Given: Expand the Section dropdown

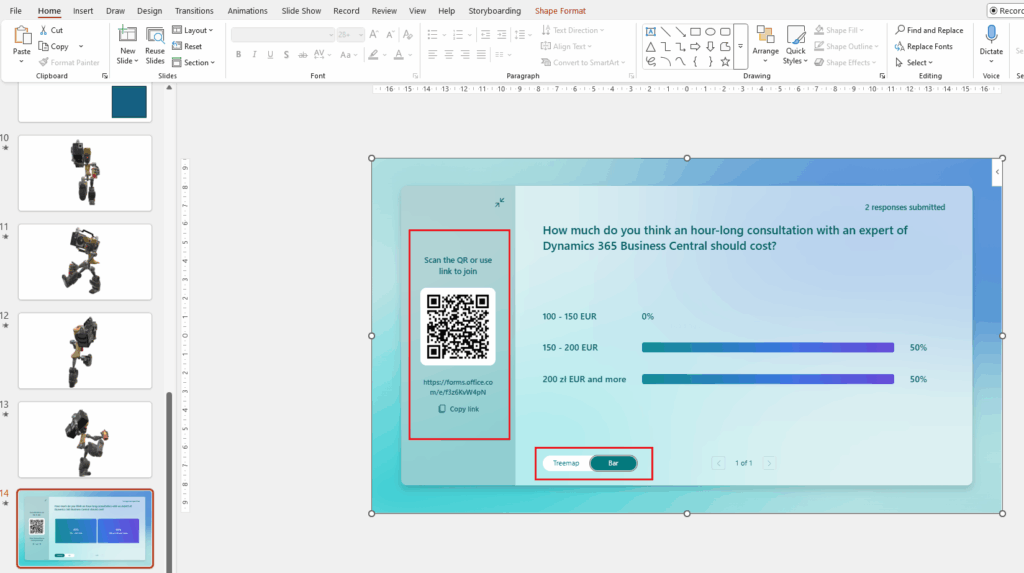Looking at the screenshot, I should click(193, 63).
